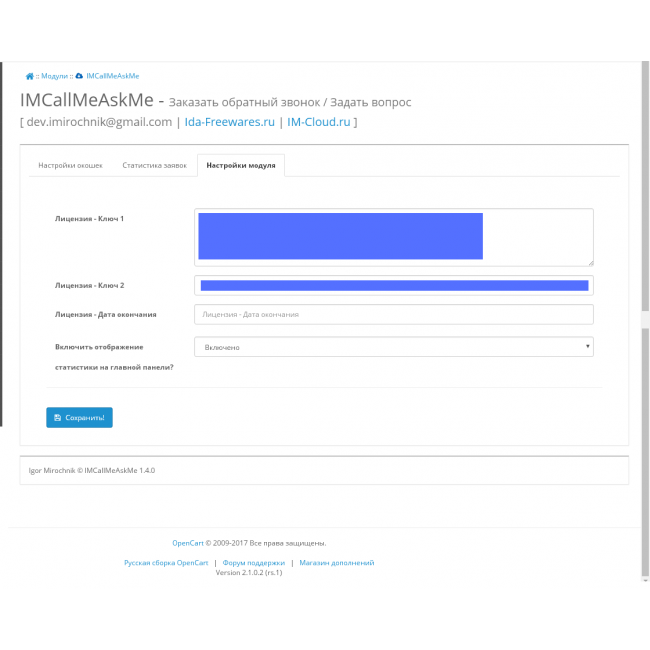This screenshot has height=650, width=650.
Task: Click the Лицензия - Дата окончания input
Action: 393,314
